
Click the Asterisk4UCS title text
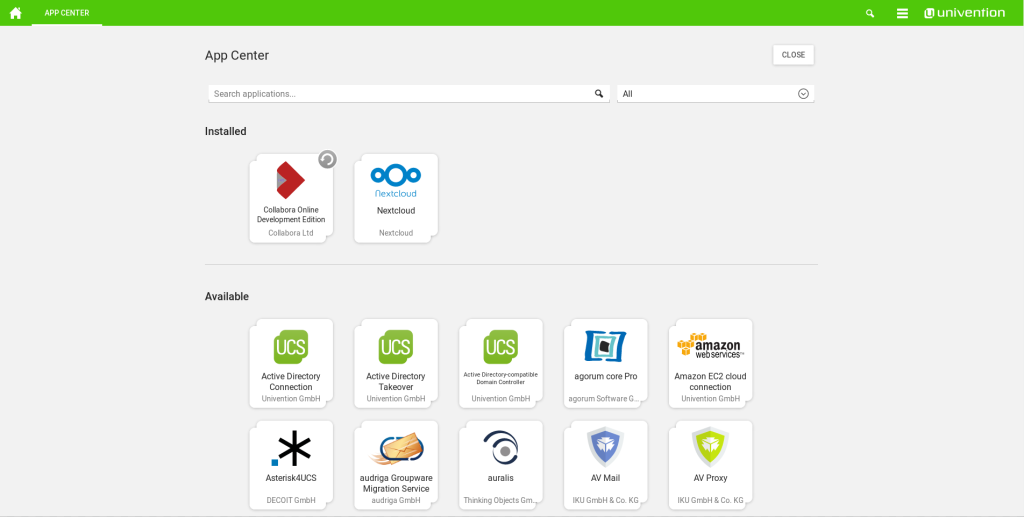click(x=291, y=478)
